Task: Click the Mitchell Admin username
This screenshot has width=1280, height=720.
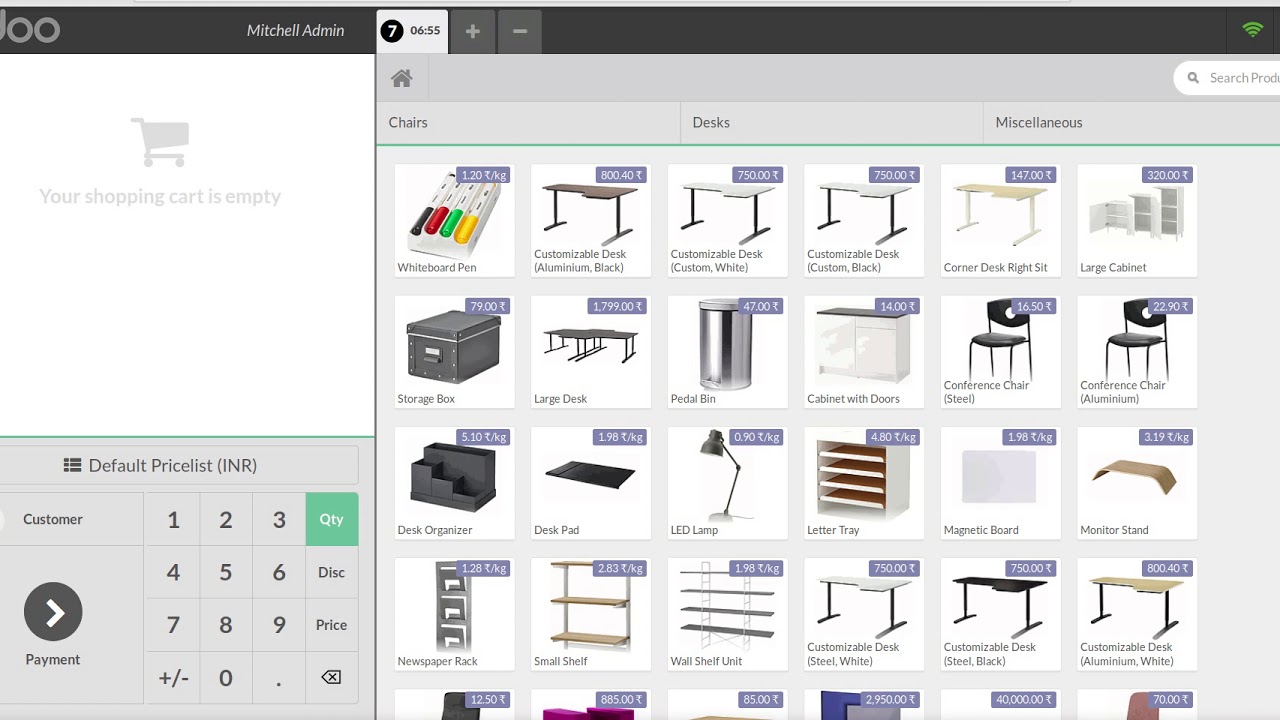Action: coord(295,31)
